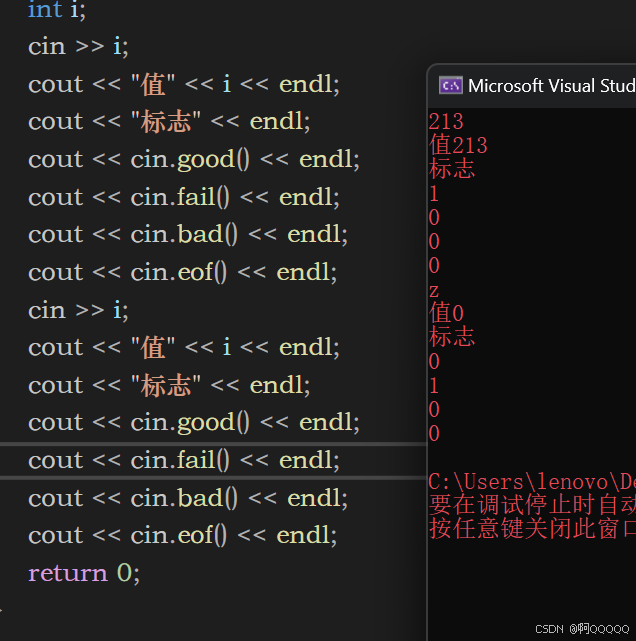Click the first "cin.eof()" output line

183,272
